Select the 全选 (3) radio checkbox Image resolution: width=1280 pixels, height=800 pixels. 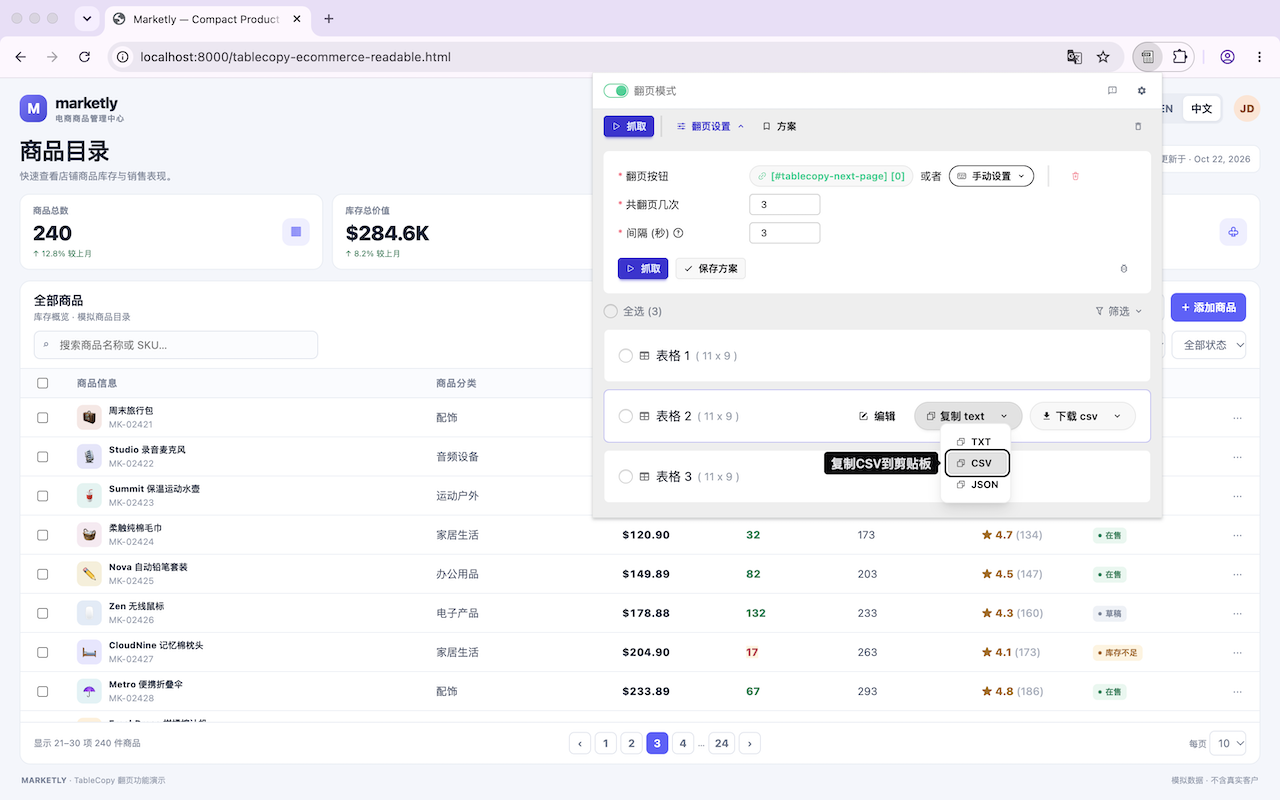click(611, 311)
